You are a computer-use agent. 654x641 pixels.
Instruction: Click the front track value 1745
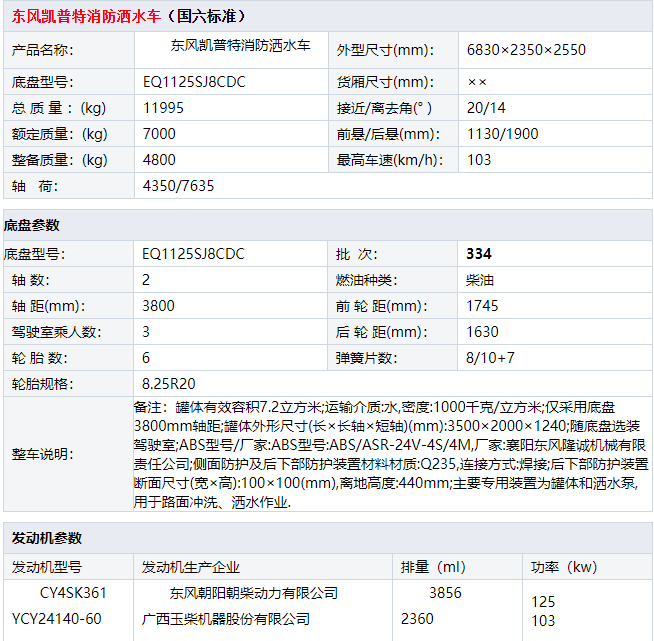[482, 306]
